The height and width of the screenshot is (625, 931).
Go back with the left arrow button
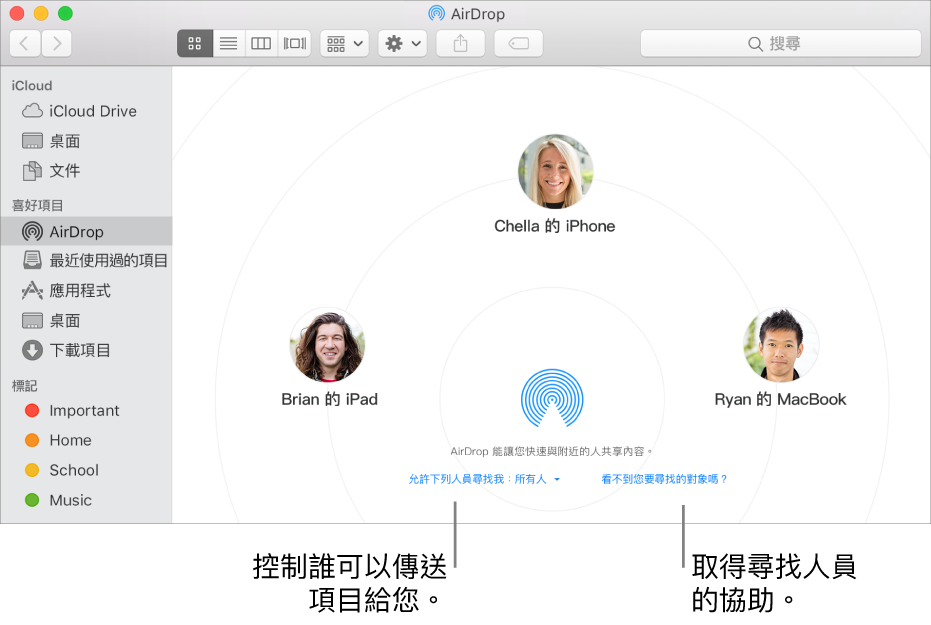click(x=25, y=43)
